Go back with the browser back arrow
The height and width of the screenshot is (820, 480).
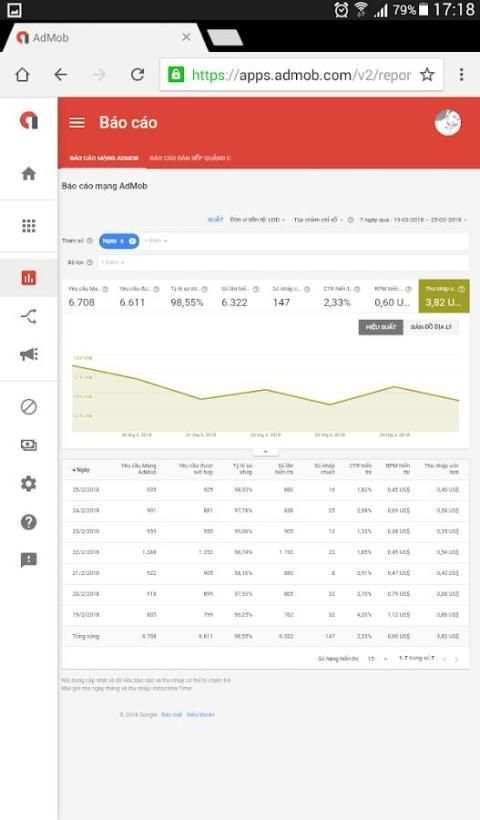(61, 75)
